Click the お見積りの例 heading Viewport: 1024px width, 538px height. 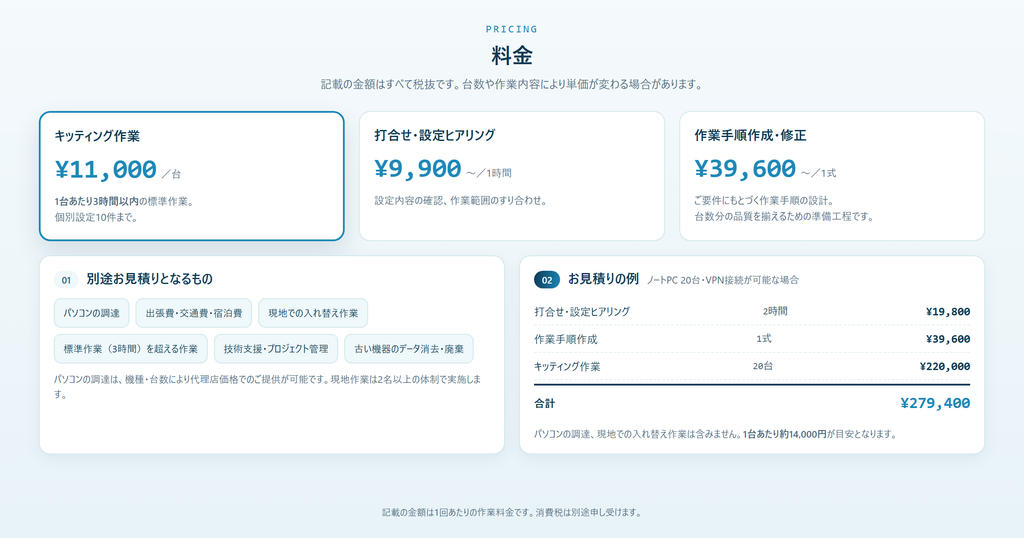point(603,279)
